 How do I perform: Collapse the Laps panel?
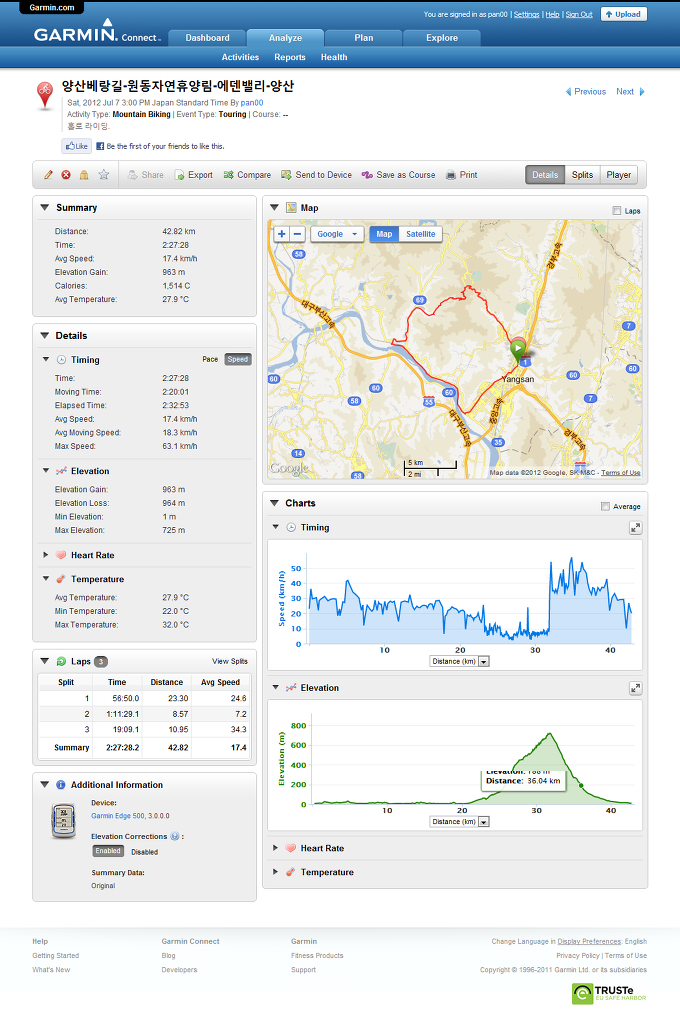coord(44,662)
